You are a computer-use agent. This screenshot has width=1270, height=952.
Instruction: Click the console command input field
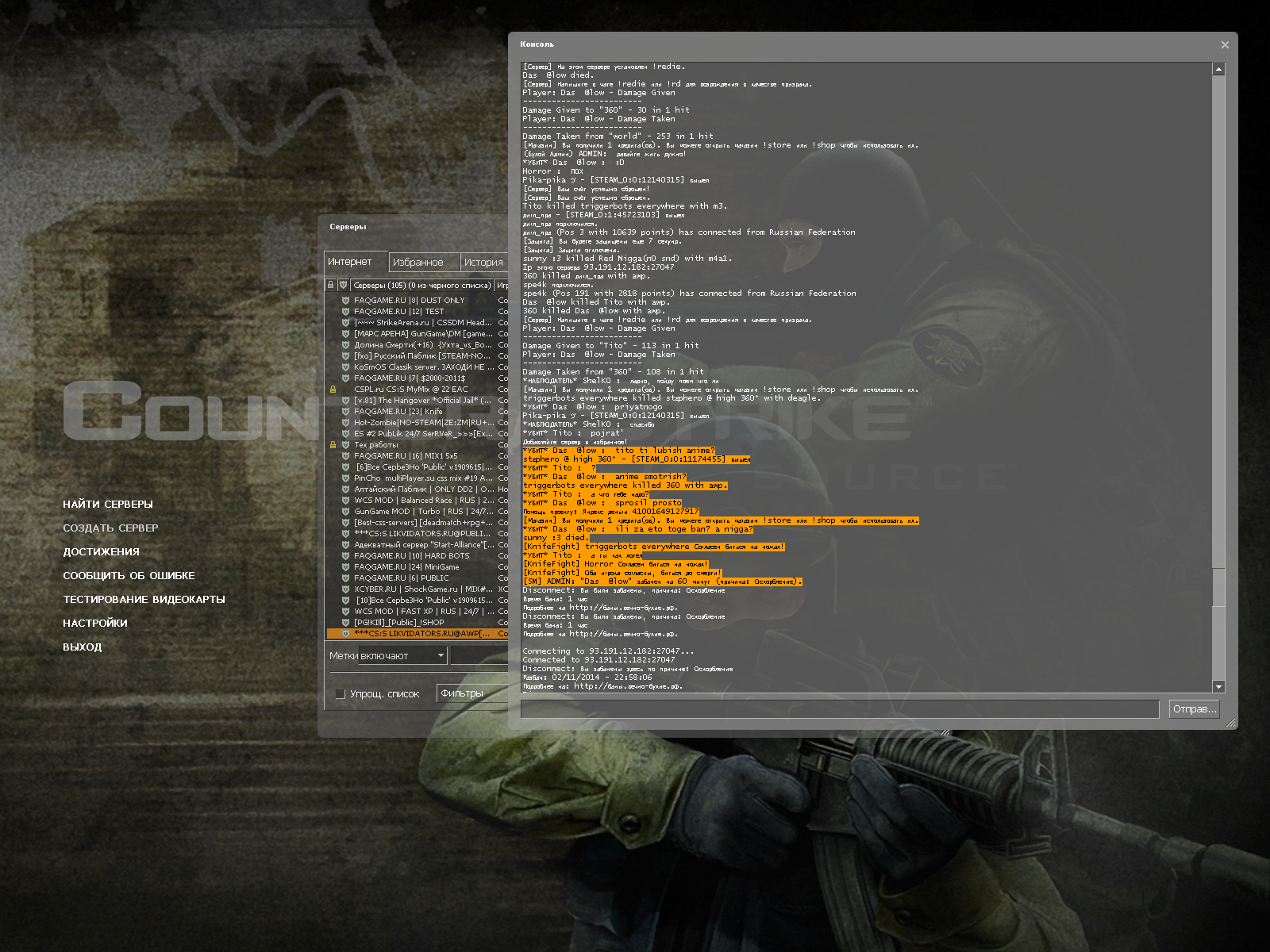[x=840, y=709]
